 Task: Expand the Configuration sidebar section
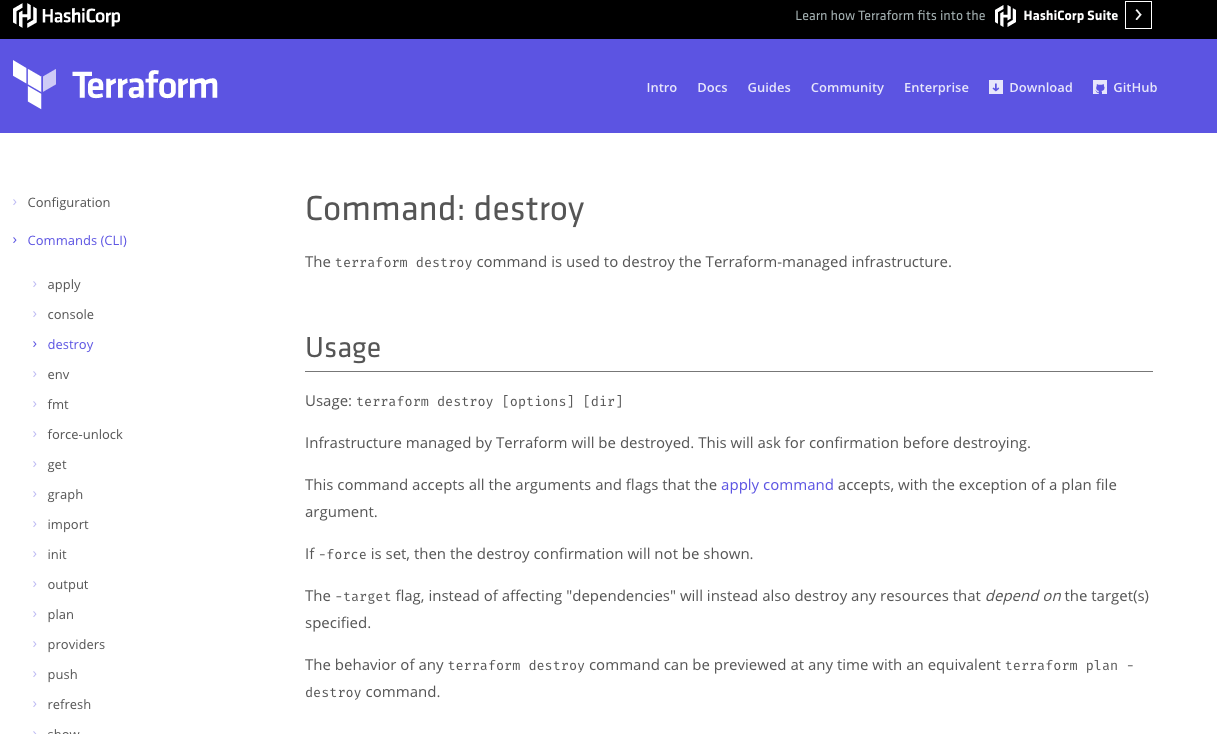click(15, 202)
